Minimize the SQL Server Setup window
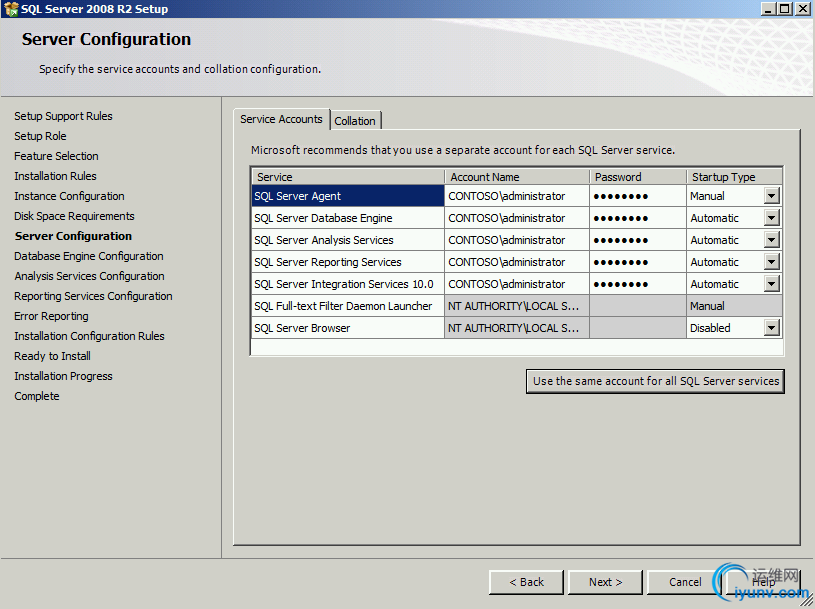Image resolution: width=815 pixels, height=609 pixels. [768, 9]
